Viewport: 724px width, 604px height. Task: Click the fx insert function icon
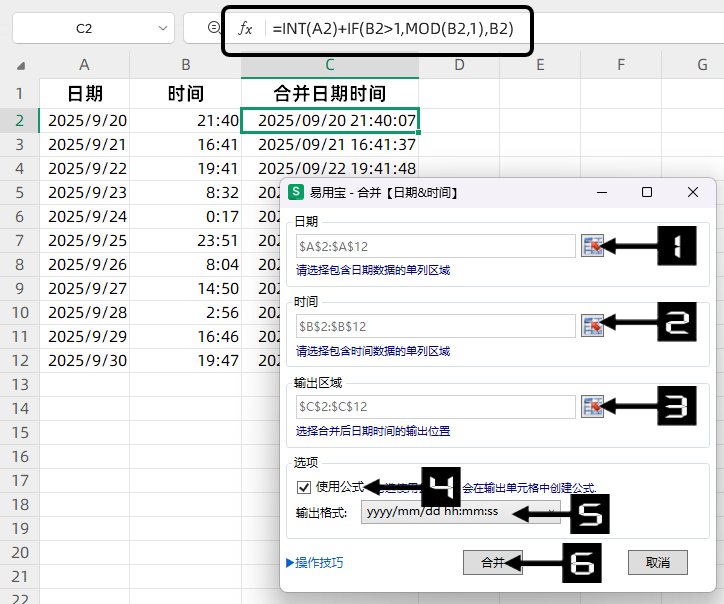(x=245, y=29)
